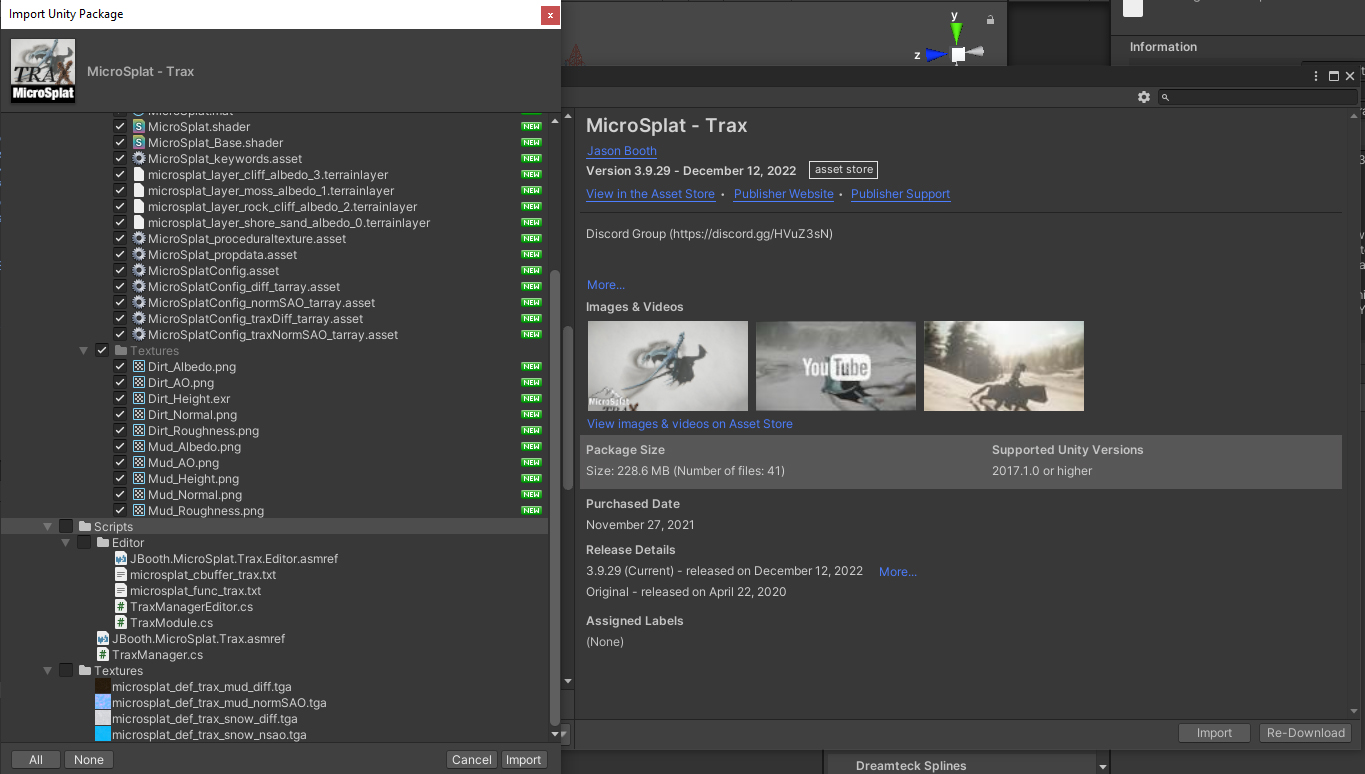This screenshot has width=1365, height=774.
Task: Click the scene gizmo green Y axis cone
Action: point(956,33)
